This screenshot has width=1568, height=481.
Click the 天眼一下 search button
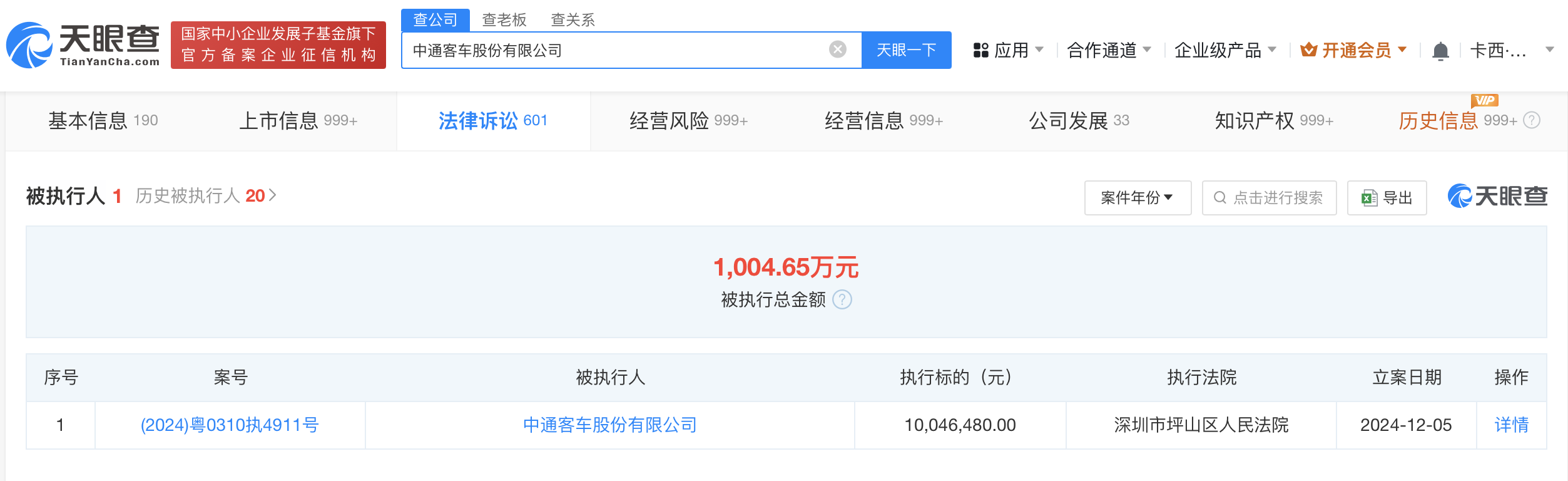907,50
